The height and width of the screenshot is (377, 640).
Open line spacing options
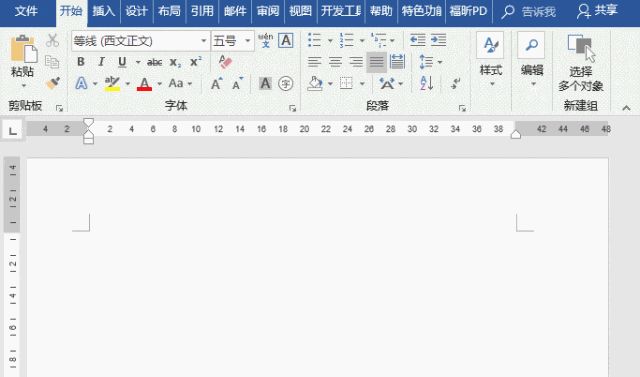(430, 62)
